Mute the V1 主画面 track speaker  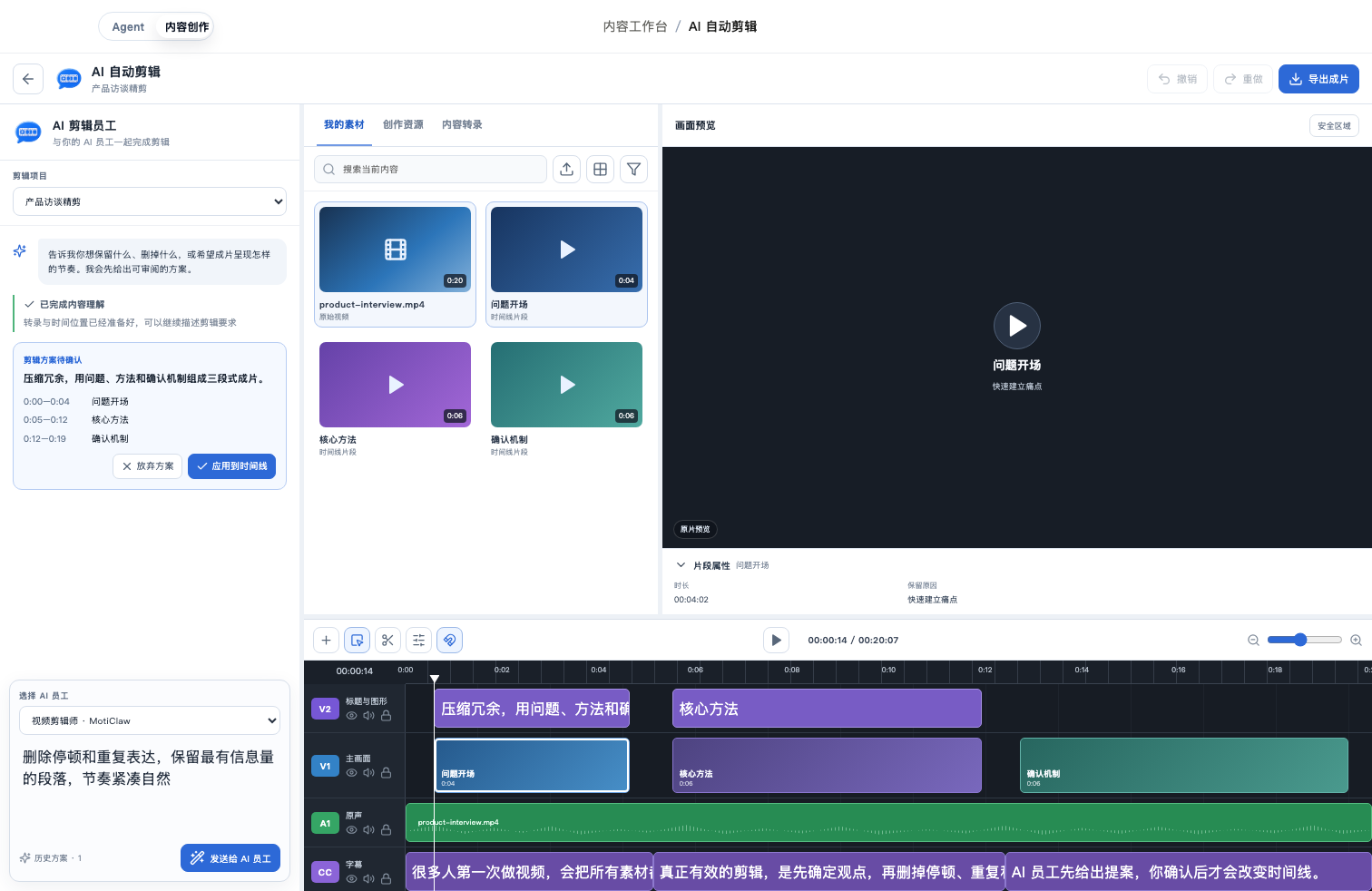pos(368,773)
